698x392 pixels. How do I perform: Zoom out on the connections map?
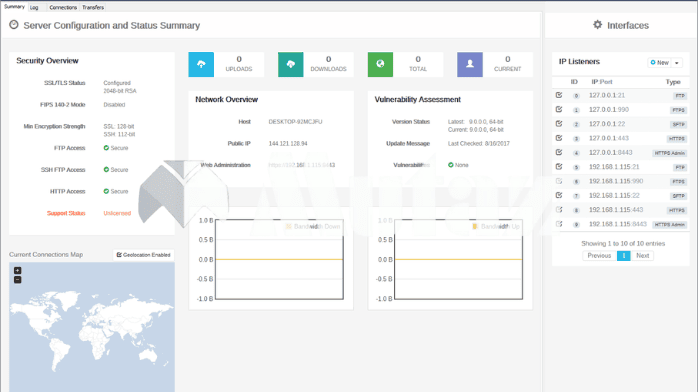(x=17, y=280)
